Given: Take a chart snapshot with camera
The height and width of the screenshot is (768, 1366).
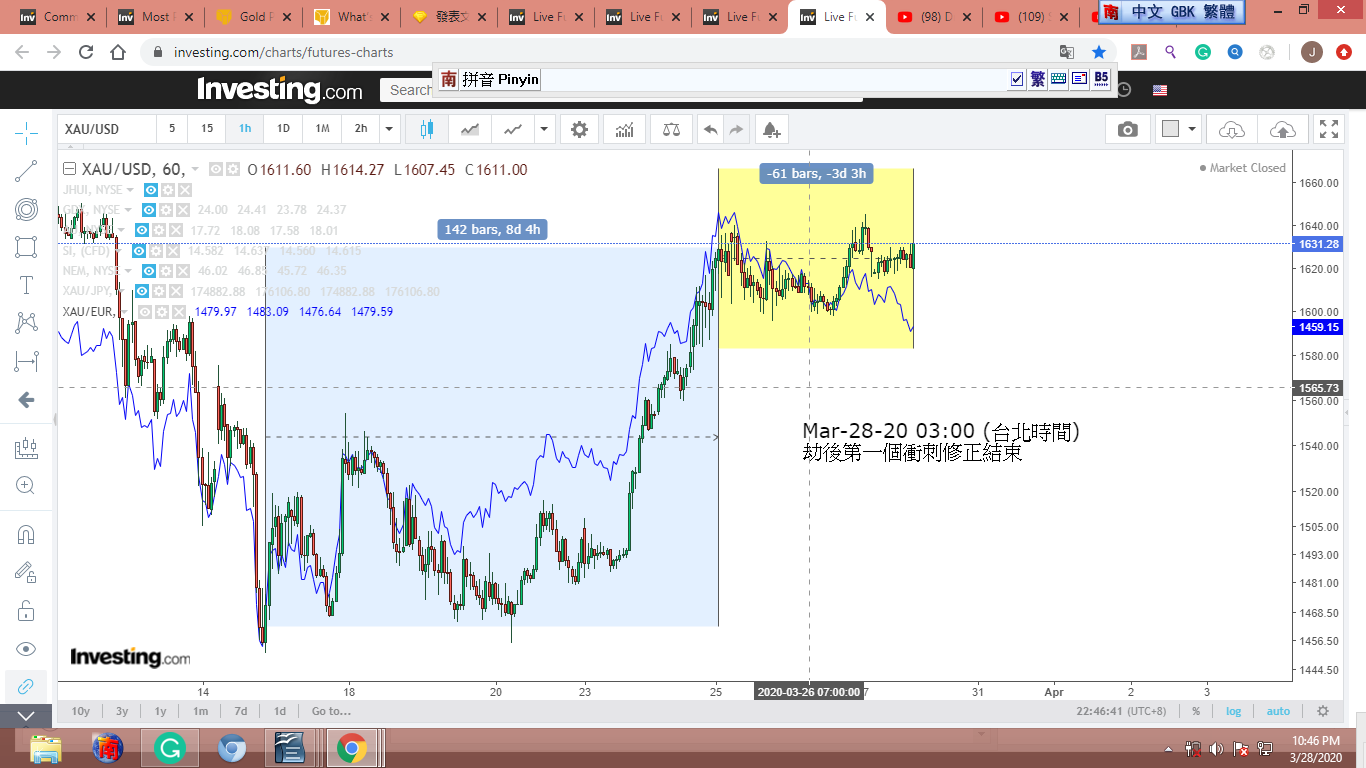Looking at the screenshot, I should tap(1128, 129).
